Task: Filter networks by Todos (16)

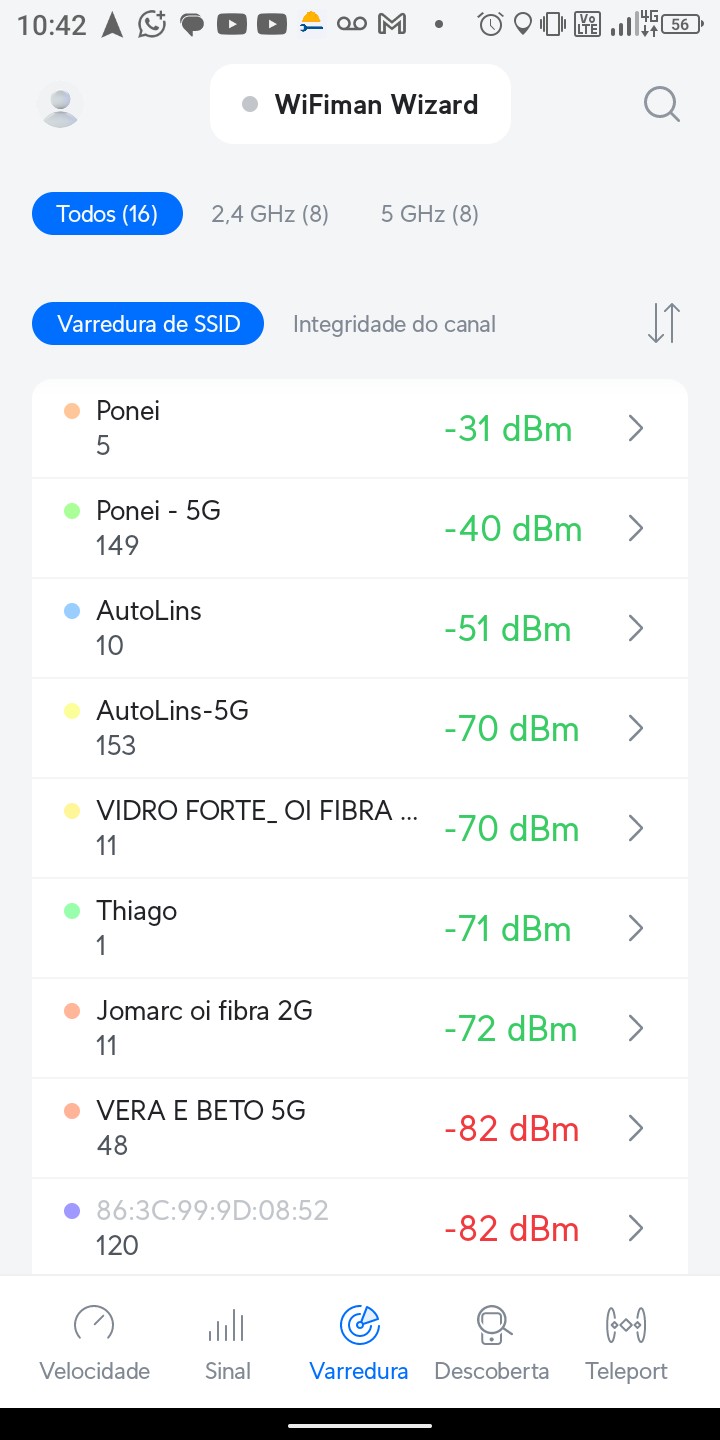Action: 107,214
